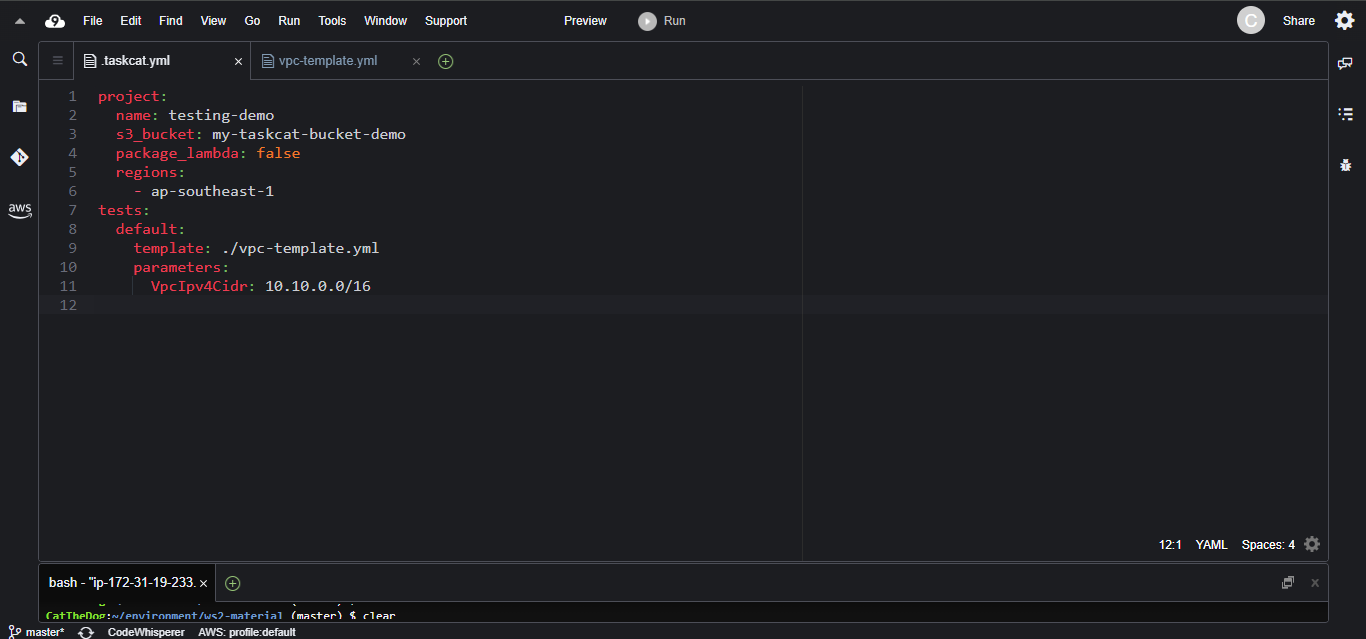Open the Debugger bug icon
The height and width of the screenshot is (639, 1366).
click(1345, 165)
